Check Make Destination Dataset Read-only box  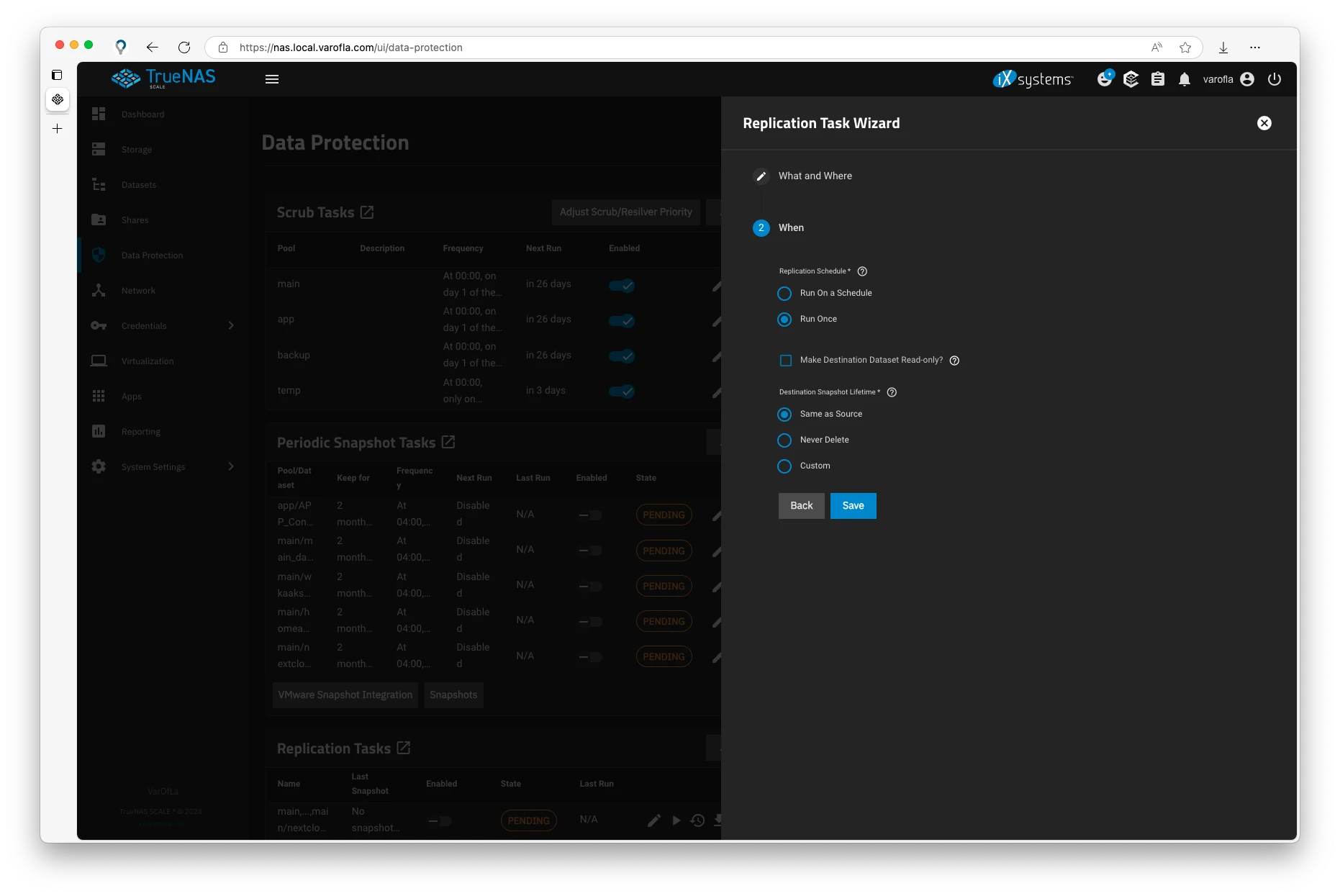786,361
